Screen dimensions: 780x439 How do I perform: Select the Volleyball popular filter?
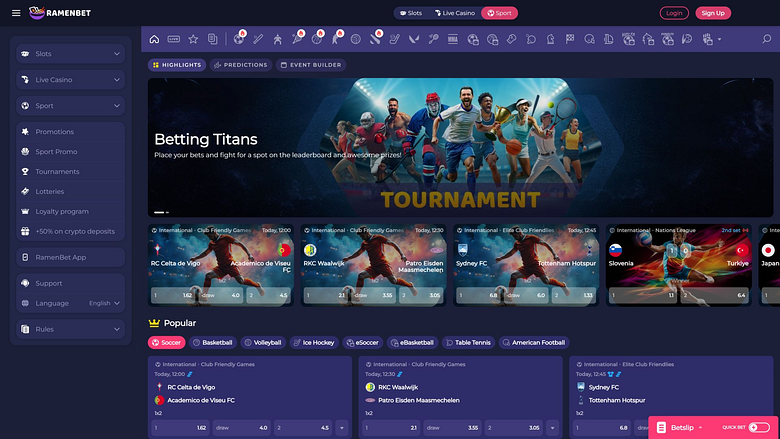click(x=263, y=343)
